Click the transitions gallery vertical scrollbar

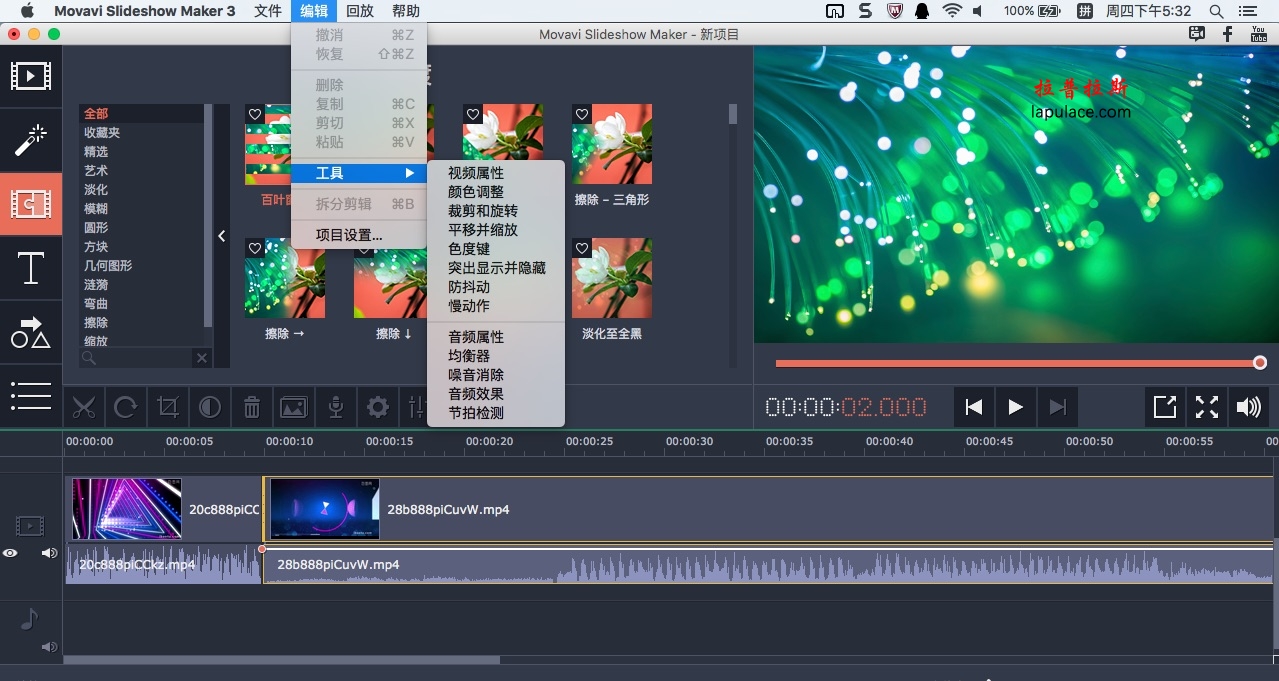pyautogui.click(x=732, y=114)
